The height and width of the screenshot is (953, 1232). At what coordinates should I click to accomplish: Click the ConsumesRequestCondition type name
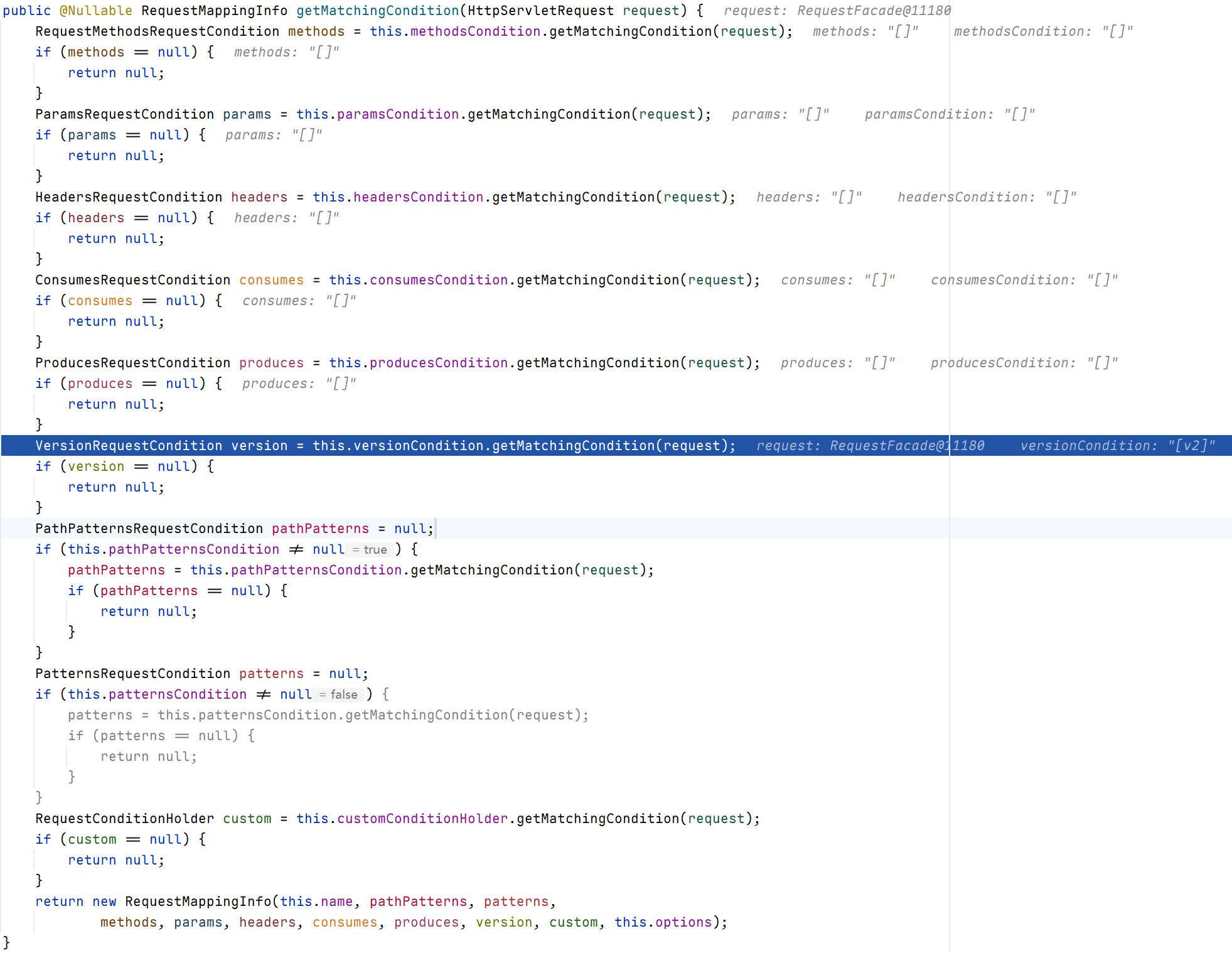click(132, 280)
